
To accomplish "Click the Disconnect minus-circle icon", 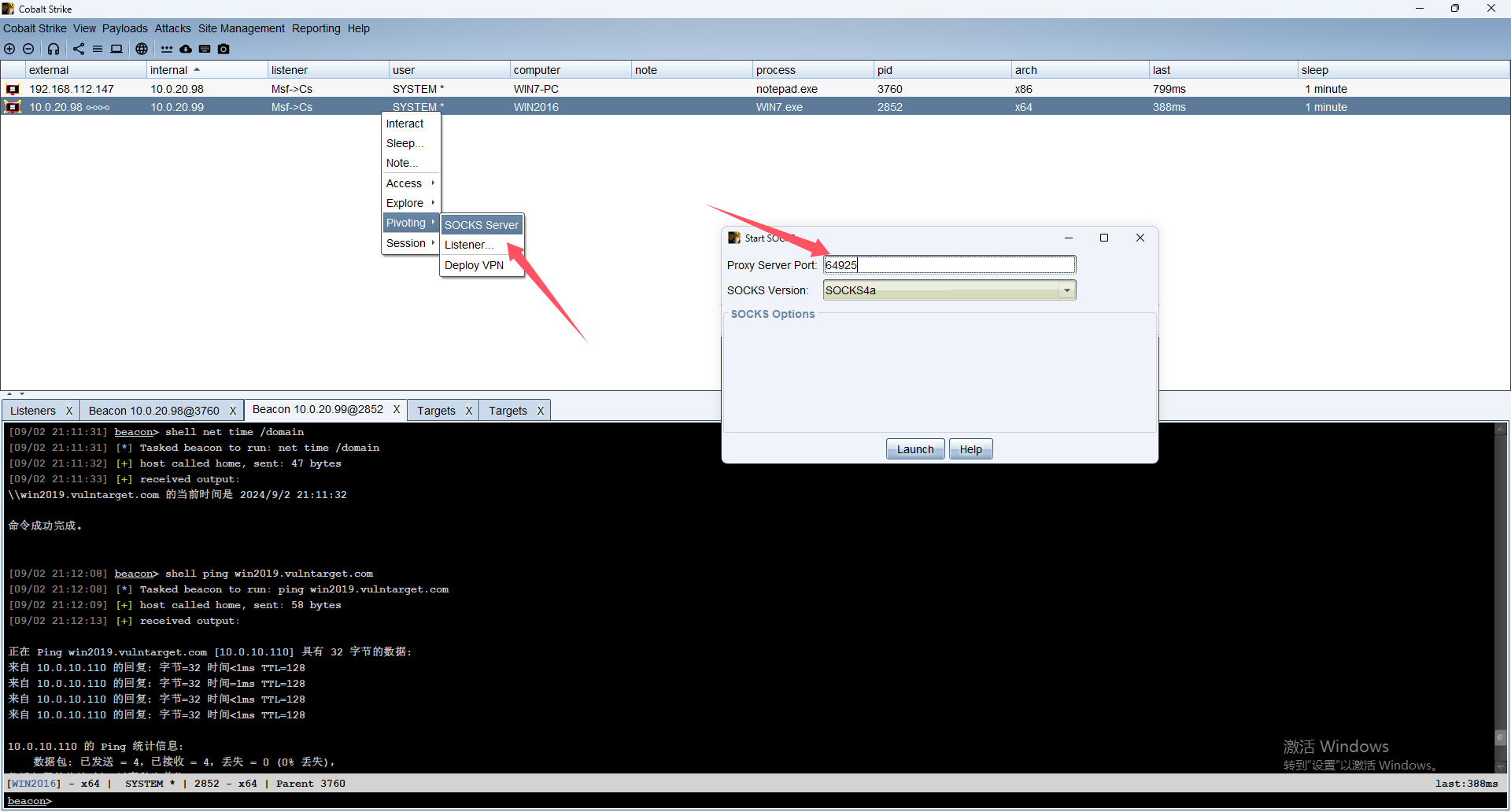I will [x=28, y=49].
